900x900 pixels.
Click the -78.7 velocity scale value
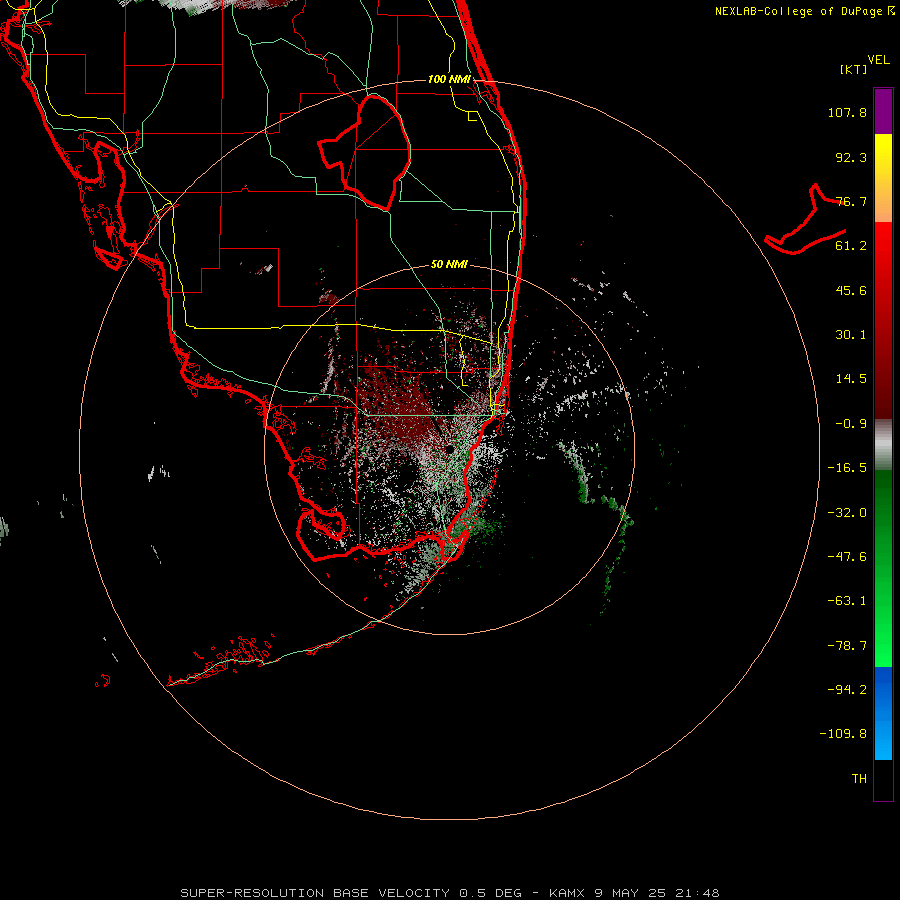pos(847,646)
